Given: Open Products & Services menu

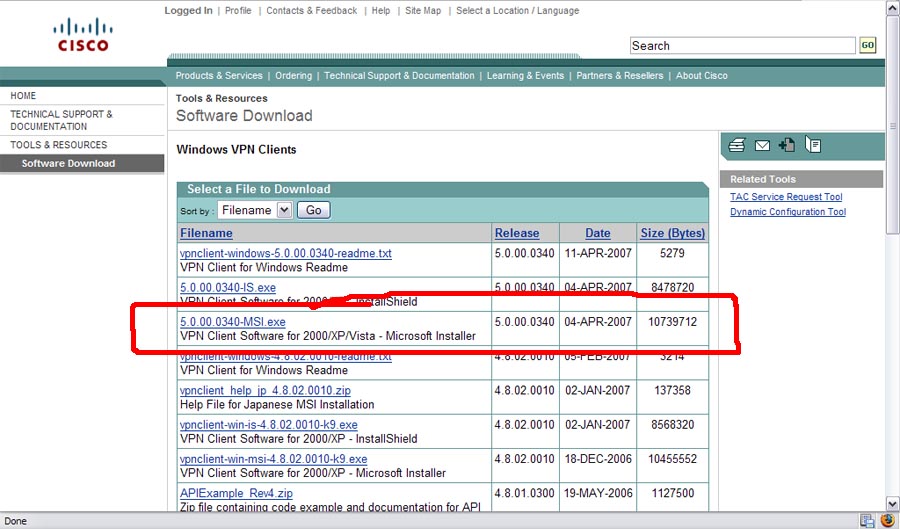Looking at the screenshot, I should point(219,76).
